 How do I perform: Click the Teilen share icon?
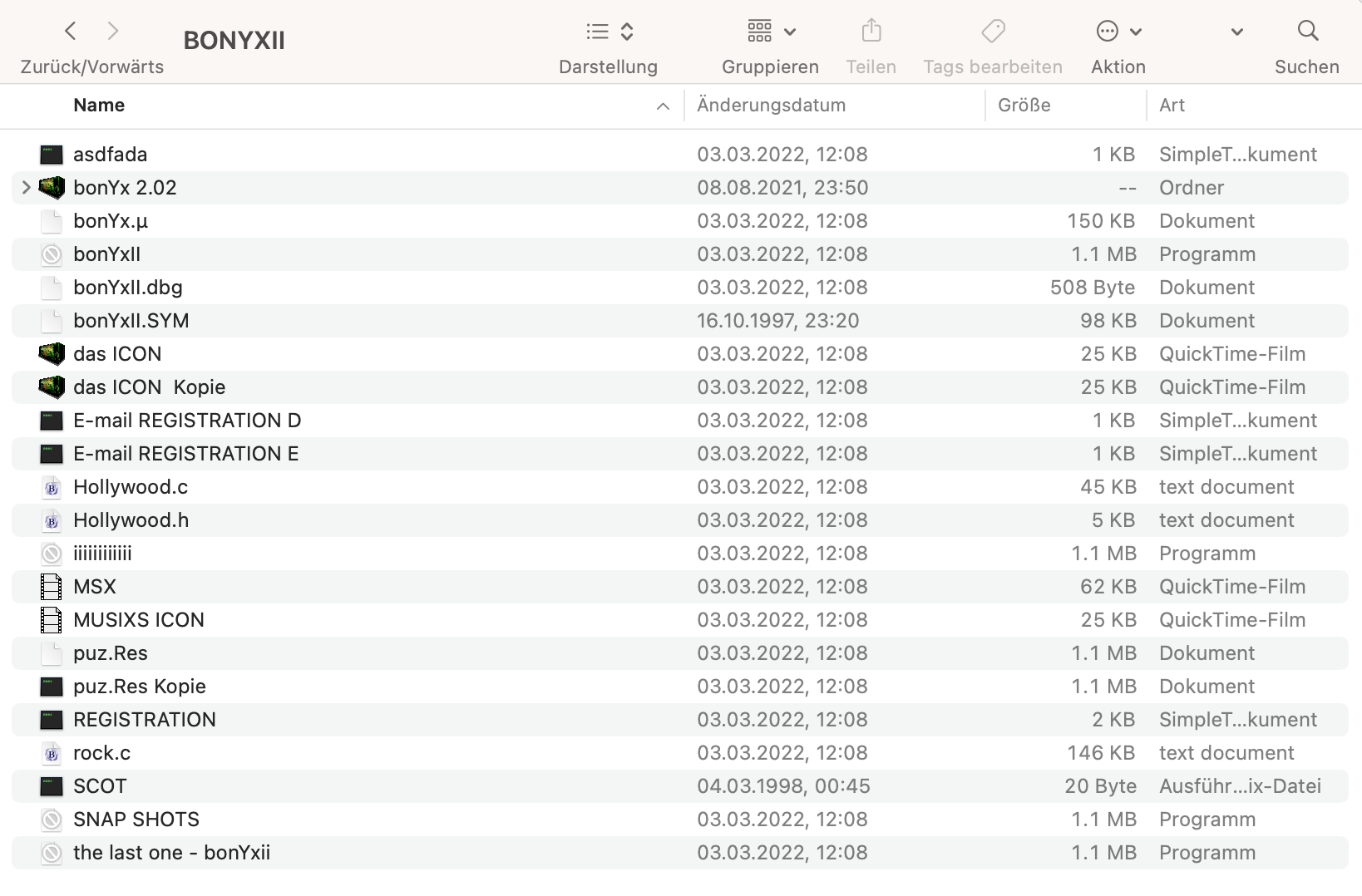coord(871,32)
